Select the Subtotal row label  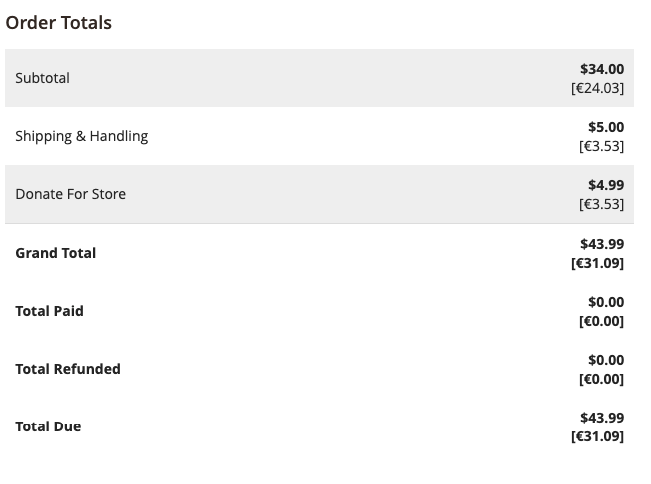point(42,78)
